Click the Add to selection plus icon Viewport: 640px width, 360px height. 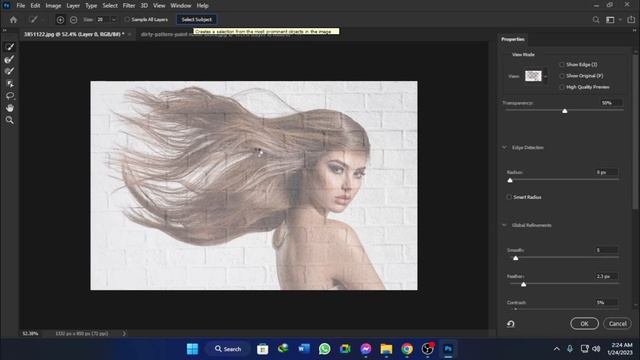click(60, 20)
